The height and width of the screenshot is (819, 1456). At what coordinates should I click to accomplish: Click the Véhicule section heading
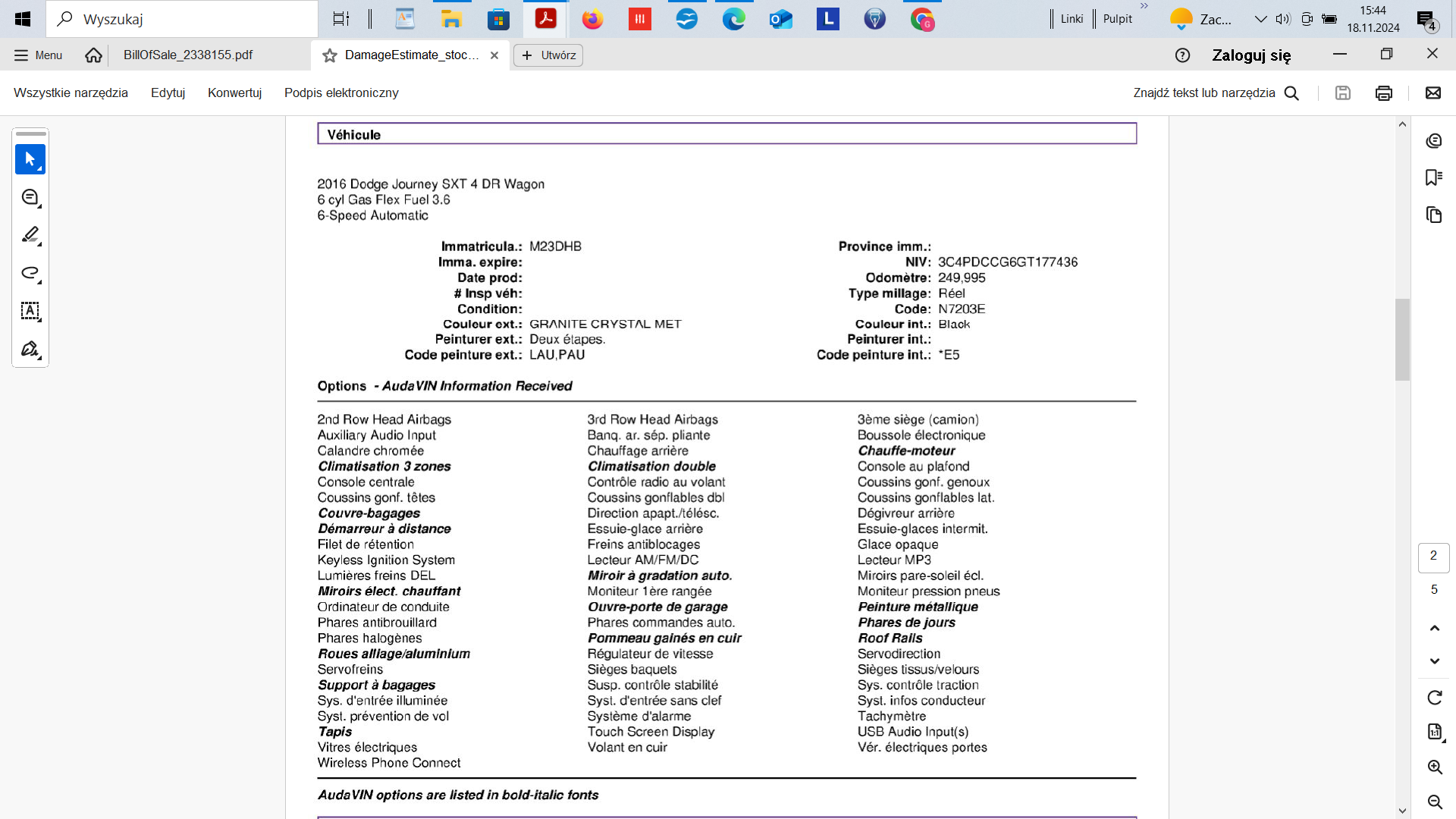pos(353,135)
